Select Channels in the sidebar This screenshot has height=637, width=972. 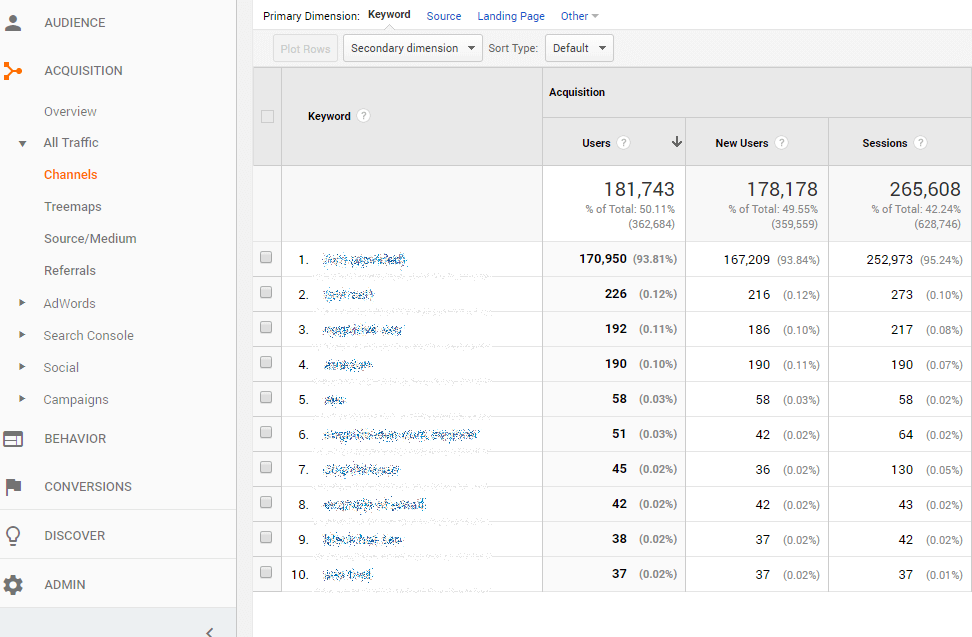71,175
